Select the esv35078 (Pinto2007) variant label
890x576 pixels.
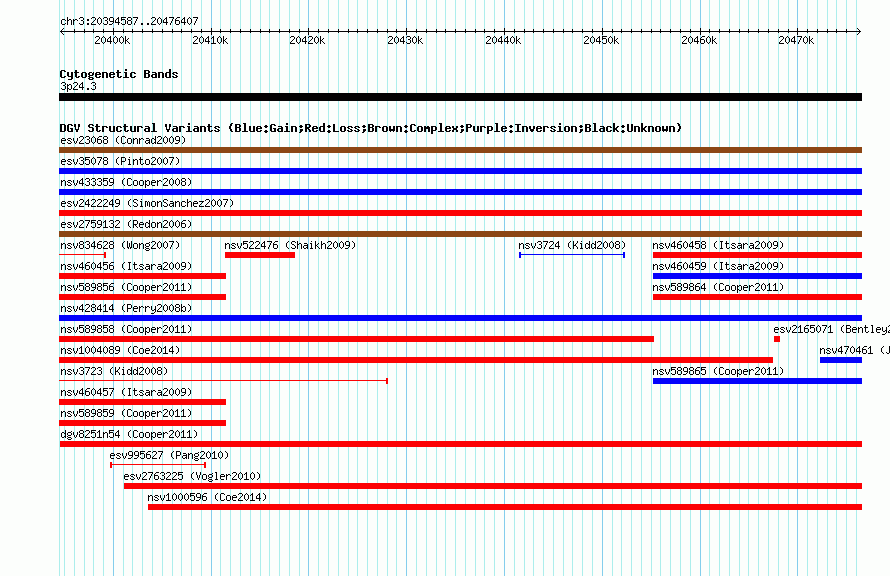[120, 161]
